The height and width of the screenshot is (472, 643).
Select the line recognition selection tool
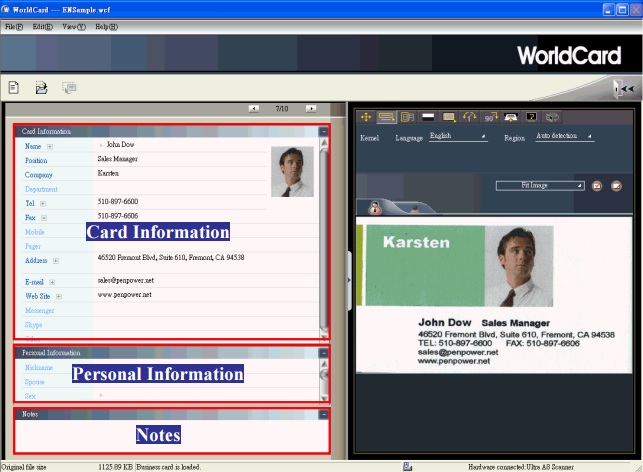coord(386,117)
